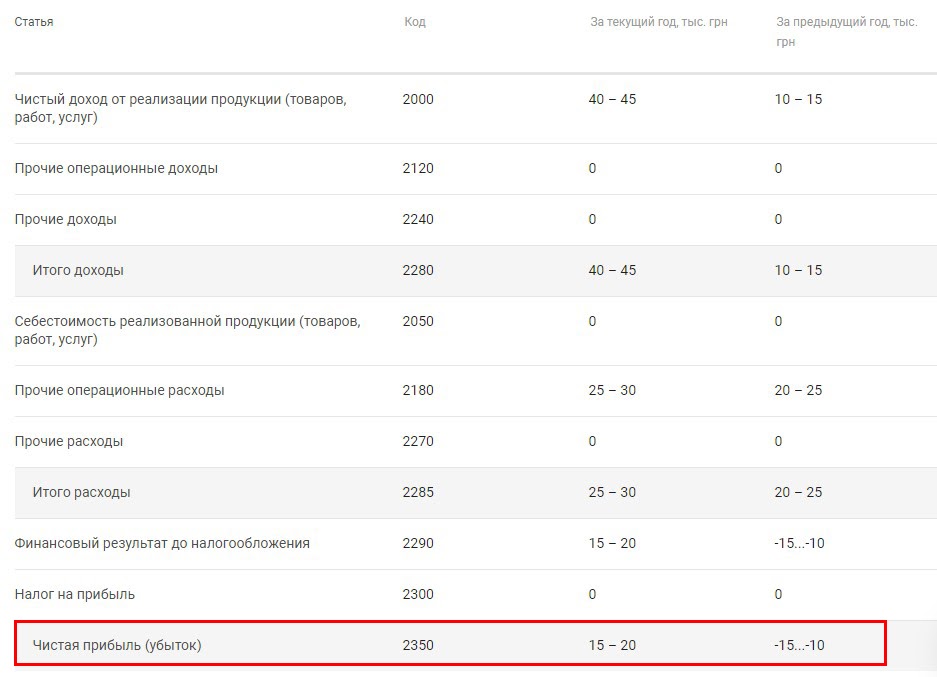The height and width of the screenshot is (677, 937).
Task: Click code 2280 in the Итого доходы row
Action: (418, 270)
